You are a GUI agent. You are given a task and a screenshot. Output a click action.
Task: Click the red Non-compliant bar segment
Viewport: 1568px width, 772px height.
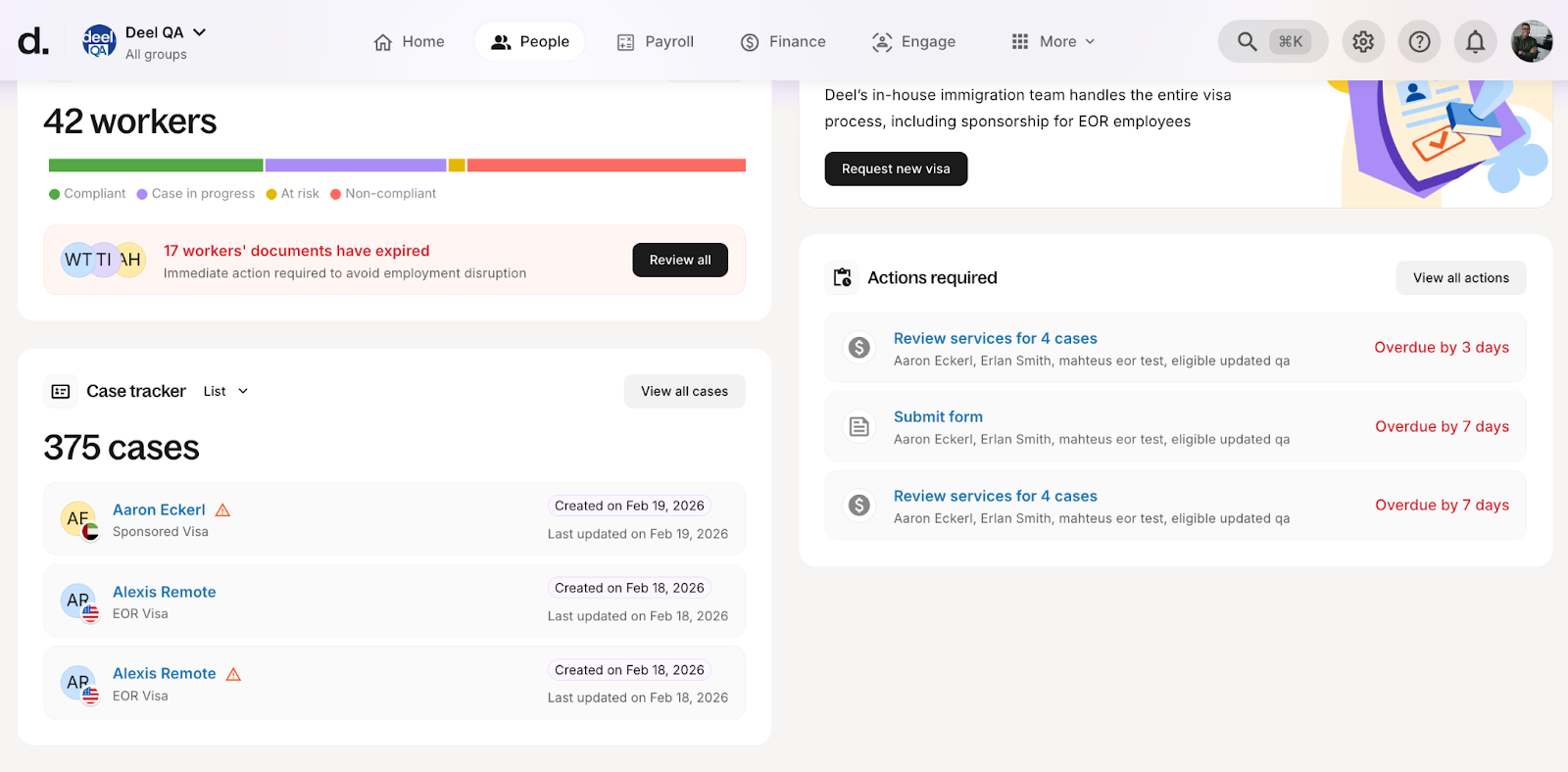click(x=606, y=166)
